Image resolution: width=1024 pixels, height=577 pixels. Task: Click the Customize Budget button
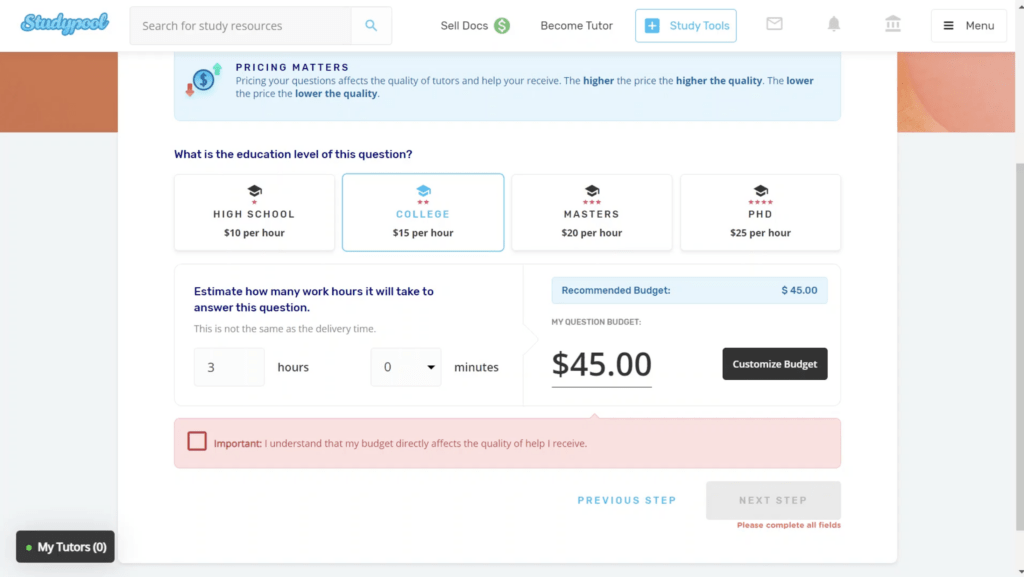(x=775, y=363)
